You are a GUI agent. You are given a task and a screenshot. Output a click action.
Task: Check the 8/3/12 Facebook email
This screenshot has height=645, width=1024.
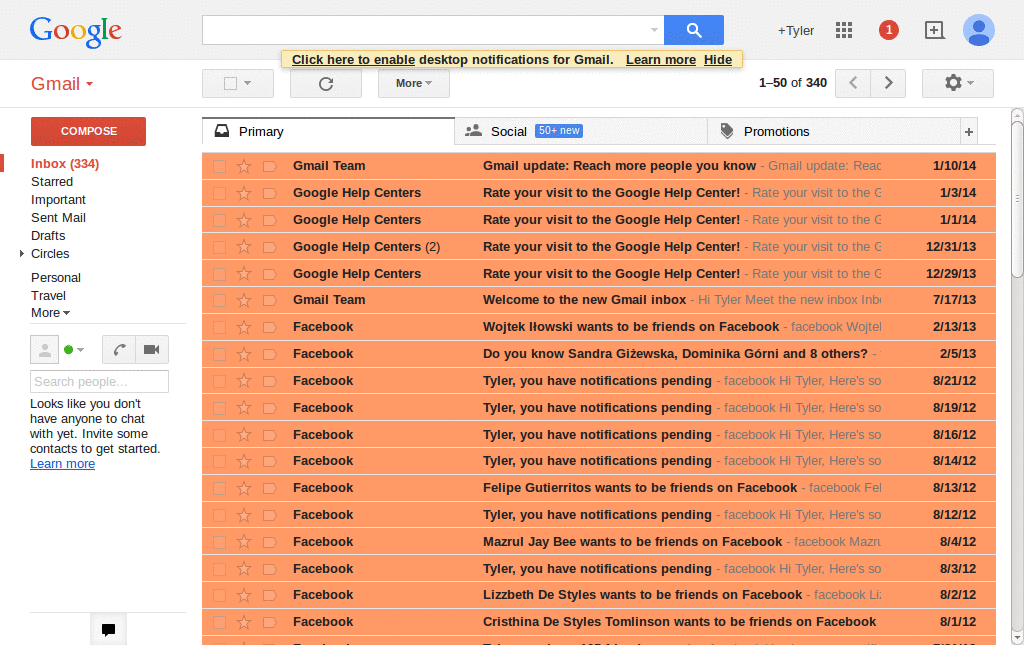(219, 569)
